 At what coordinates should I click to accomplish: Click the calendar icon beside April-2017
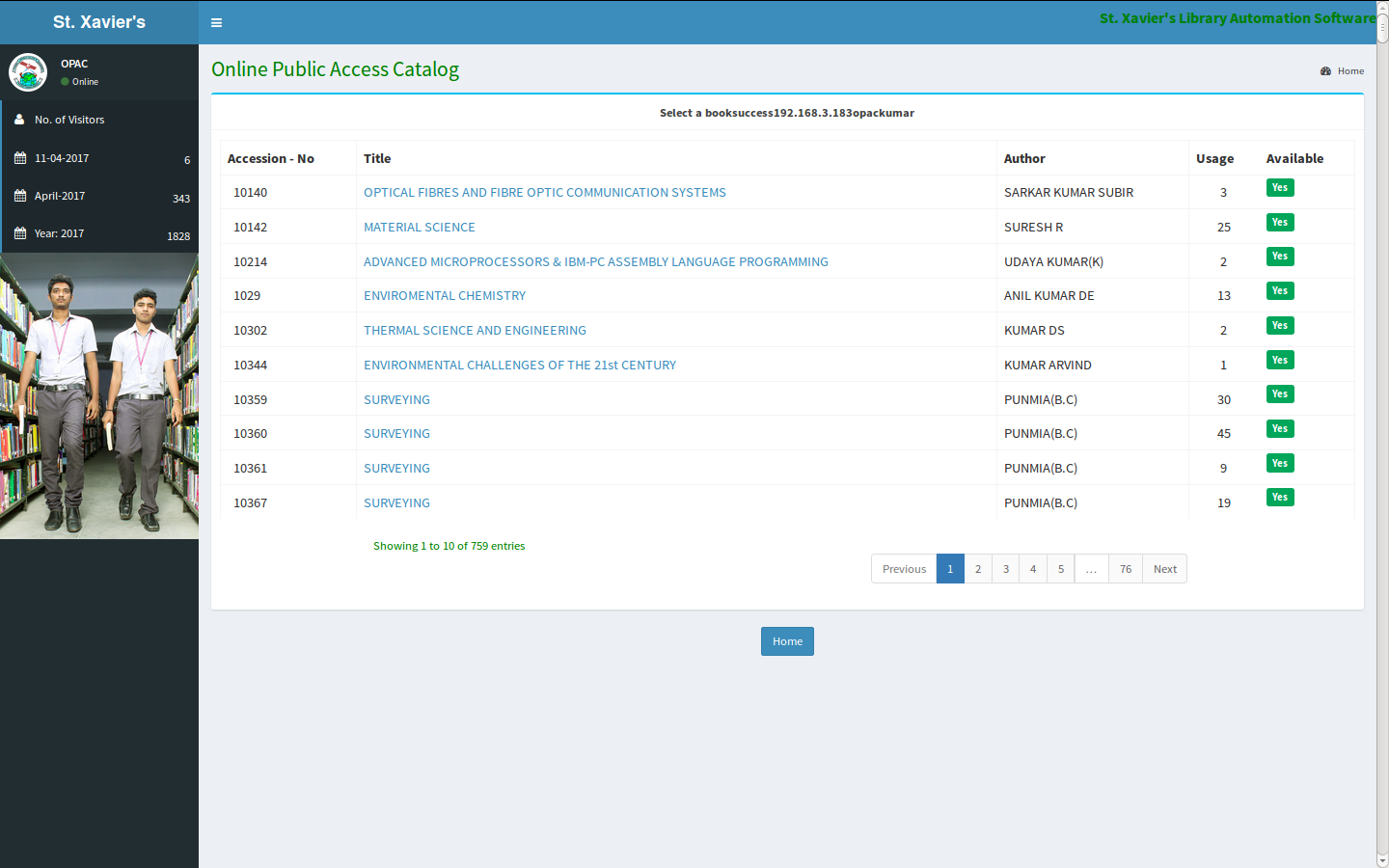pyautogui.click(x=20, y=195)
